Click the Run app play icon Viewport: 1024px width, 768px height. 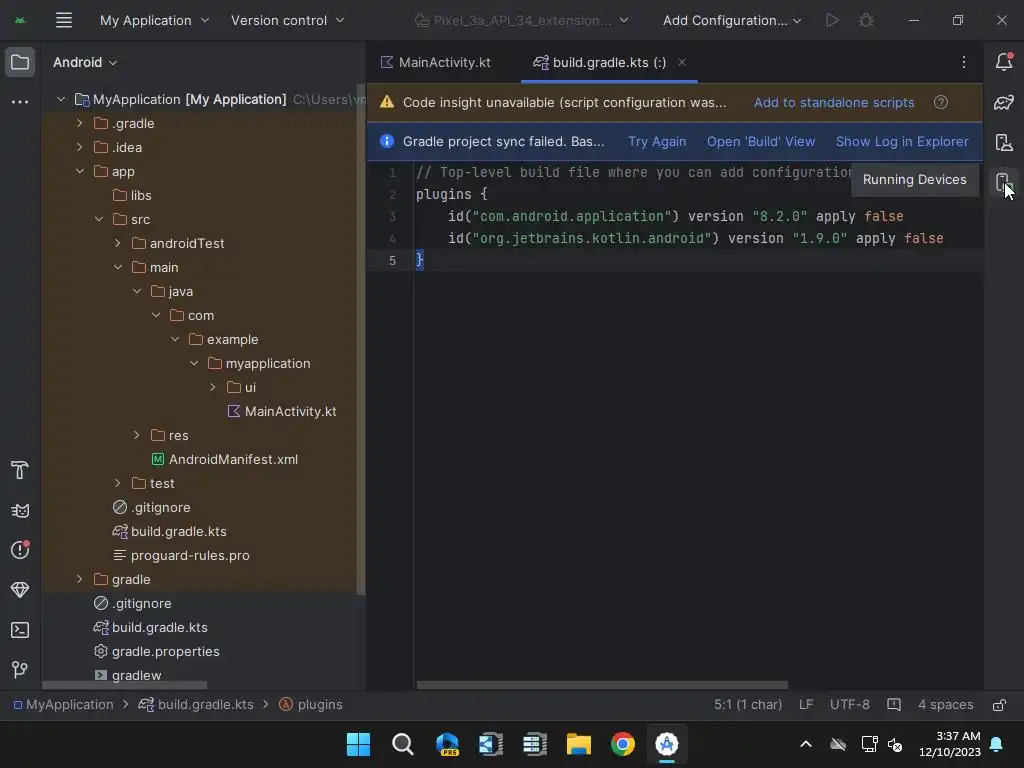click(x=831, y=20)
